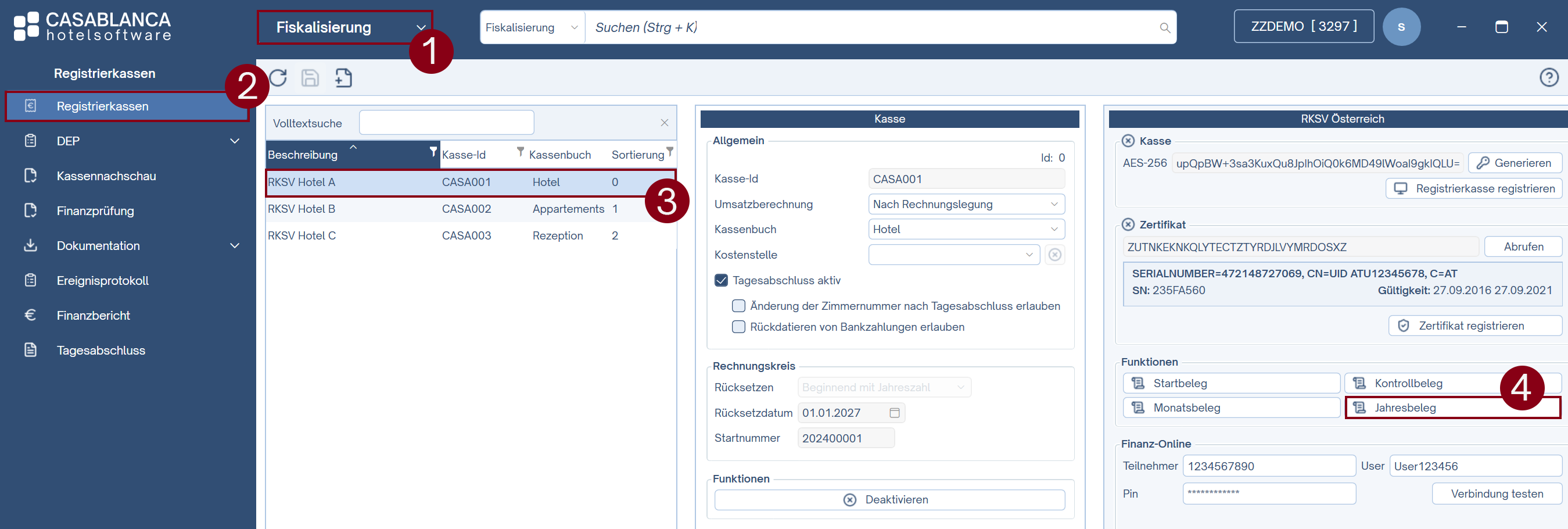Open the help question mark icon
The height and width of the screenshot is (529, 1568).
coord(1548,77)
